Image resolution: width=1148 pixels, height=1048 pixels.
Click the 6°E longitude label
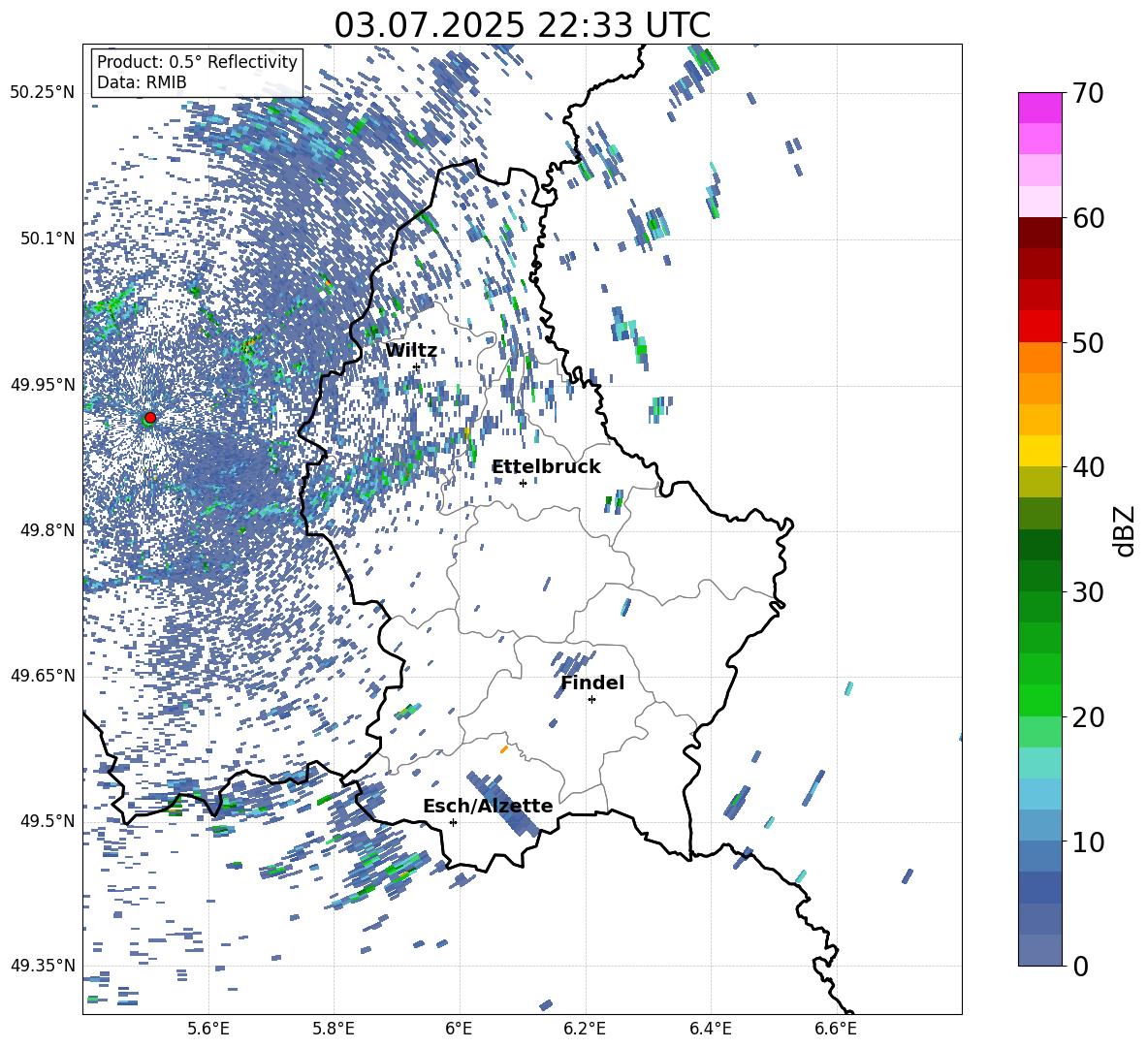click(459, 1030)
